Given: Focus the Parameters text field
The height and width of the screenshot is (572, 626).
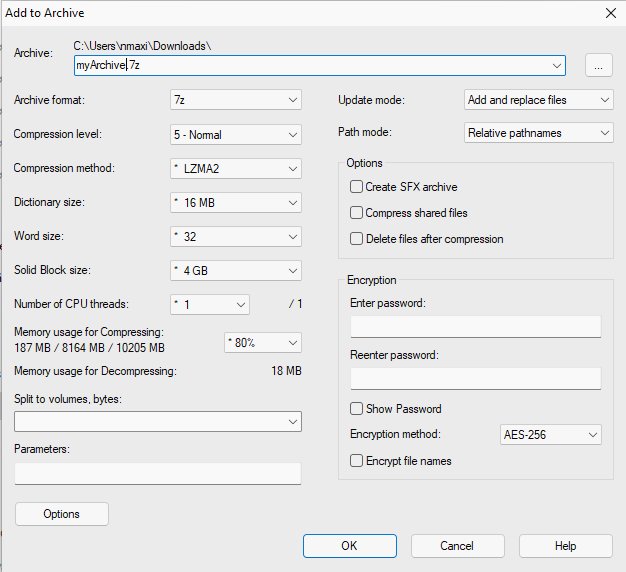Looking at the screenshot, I should (158, 473).
